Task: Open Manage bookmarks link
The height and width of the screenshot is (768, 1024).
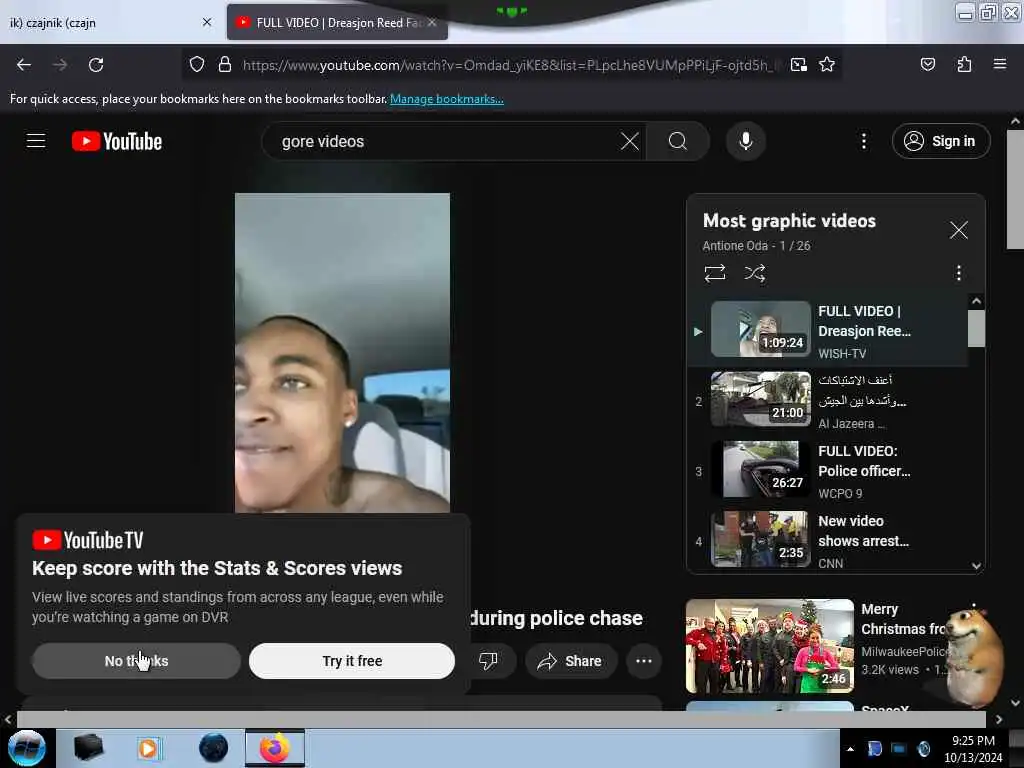Action: pyautogui.click(x=447, y=99)
